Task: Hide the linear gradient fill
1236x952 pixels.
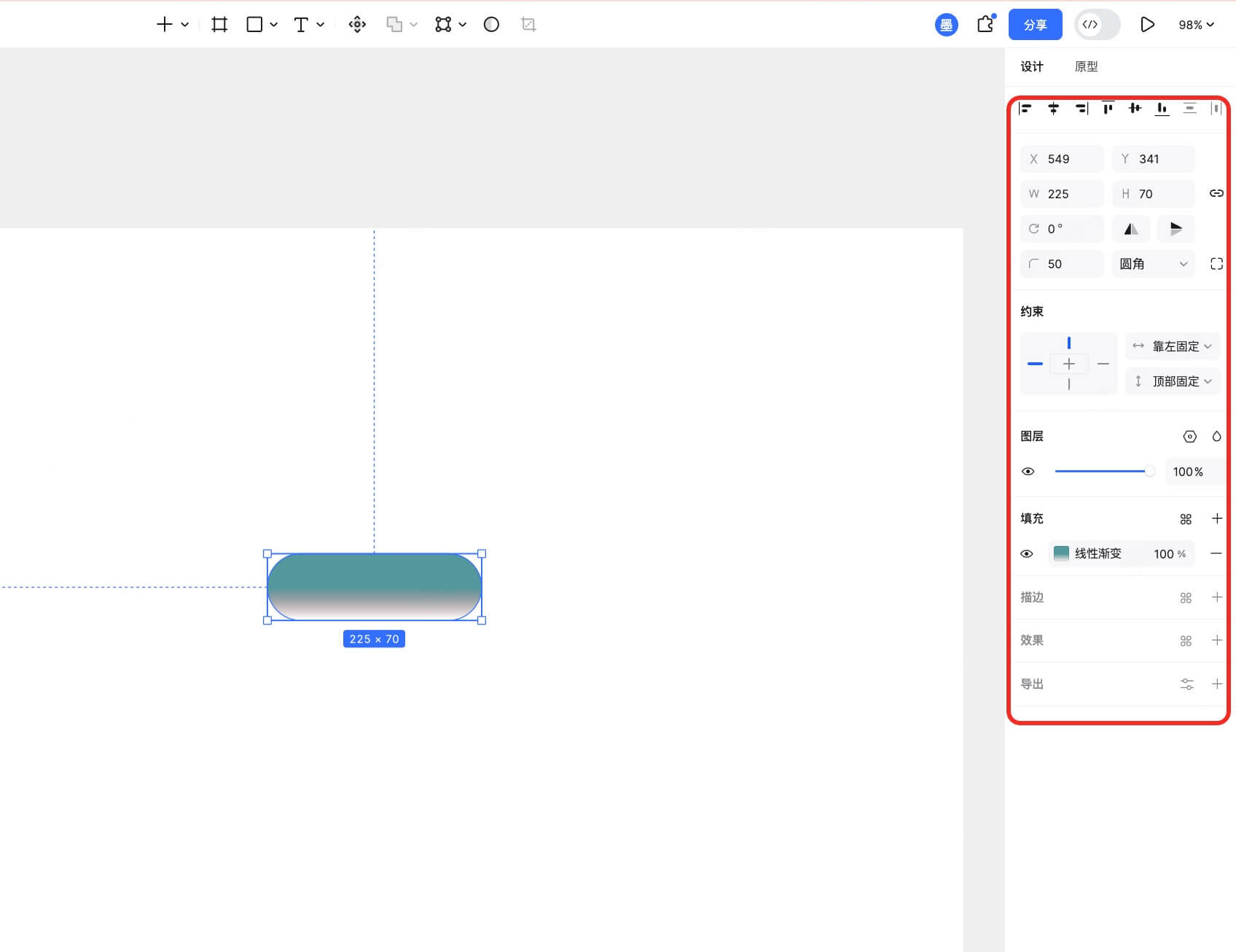Action: 1027,554
